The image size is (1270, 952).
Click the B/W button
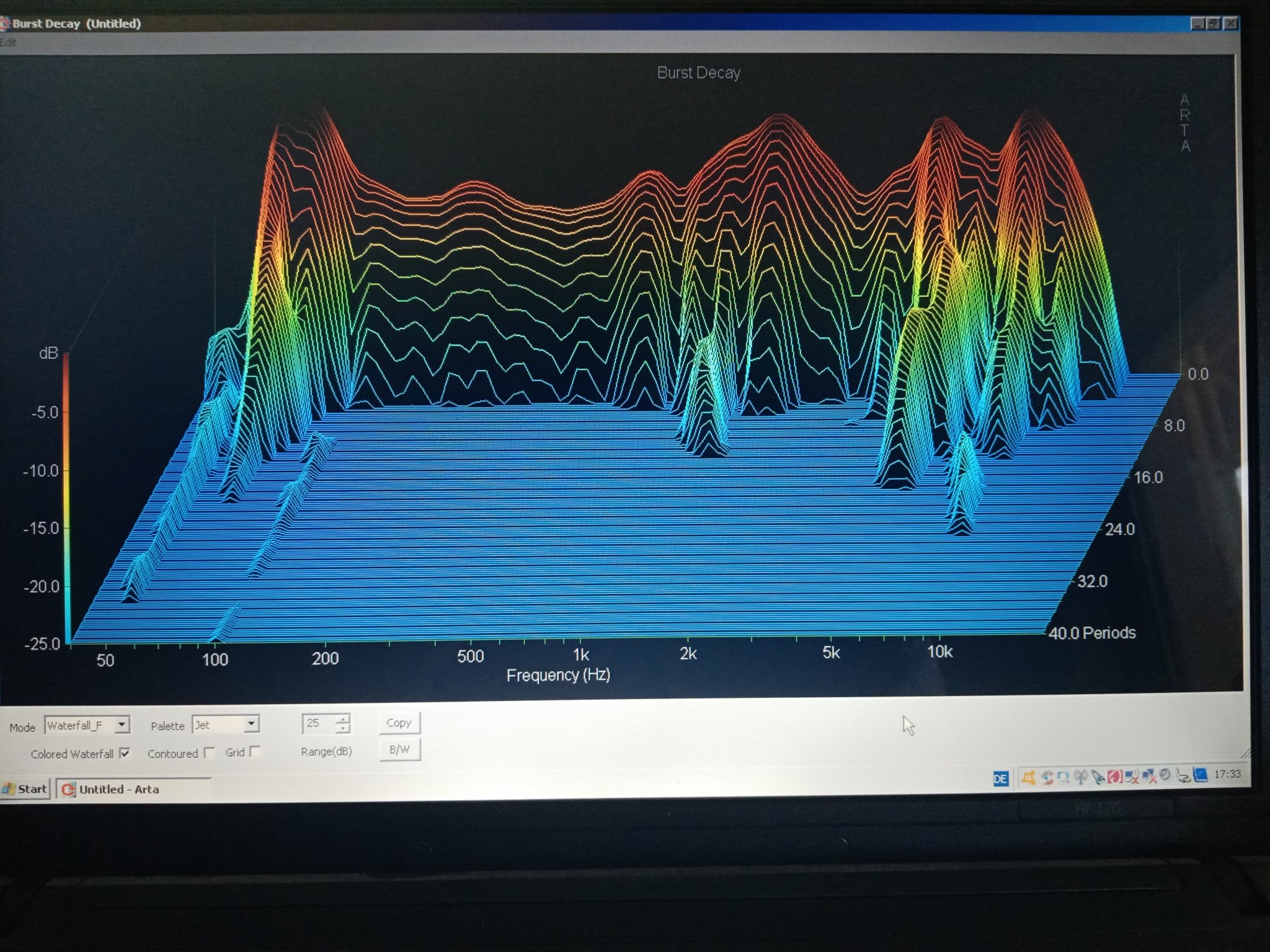[399, 749]
